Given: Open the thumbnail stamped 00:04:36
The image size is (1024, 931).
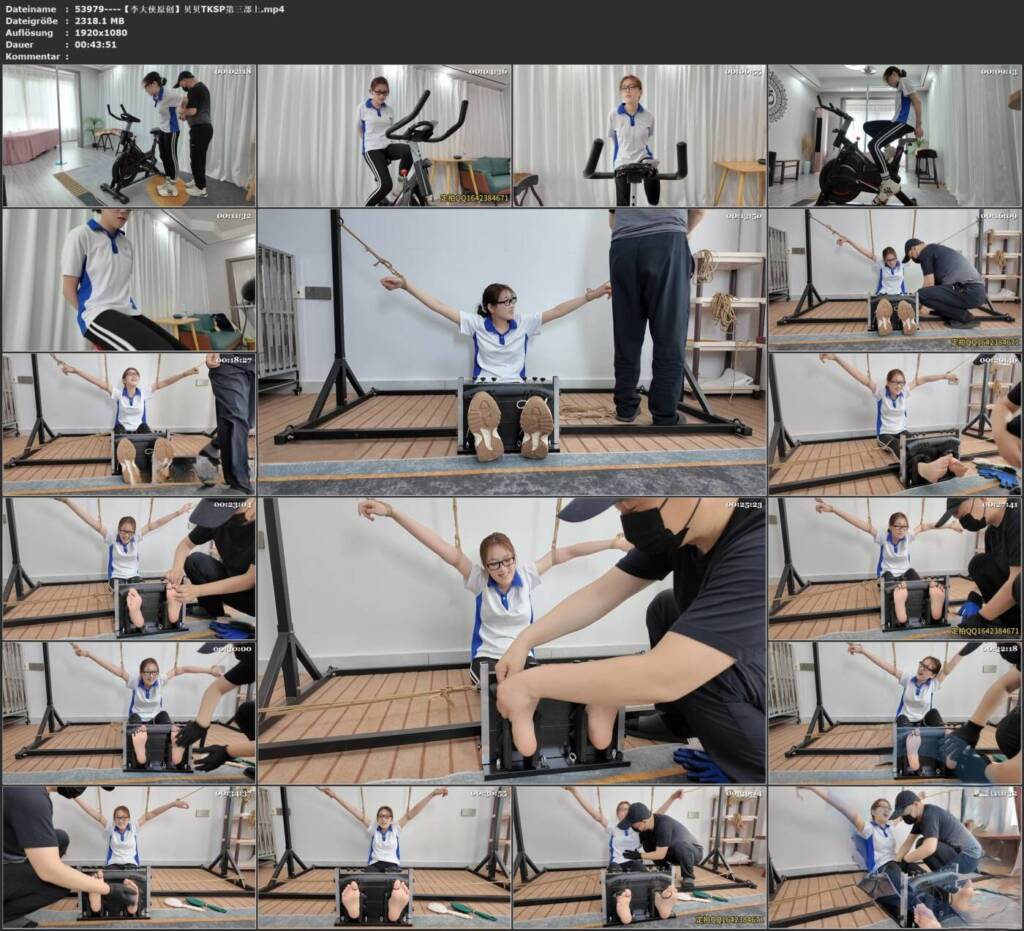Looking at the screenshot, I should point(385,136).
